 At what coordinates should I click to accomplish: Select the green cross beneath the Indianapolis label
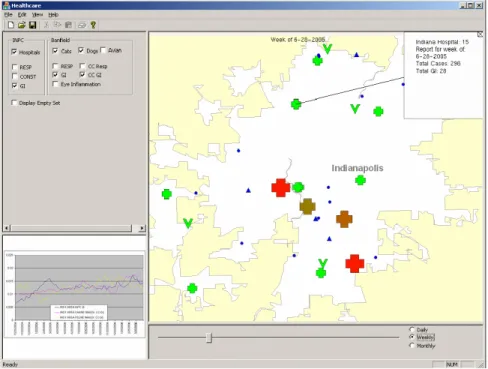pyautogui.click(x=360, y=180)
